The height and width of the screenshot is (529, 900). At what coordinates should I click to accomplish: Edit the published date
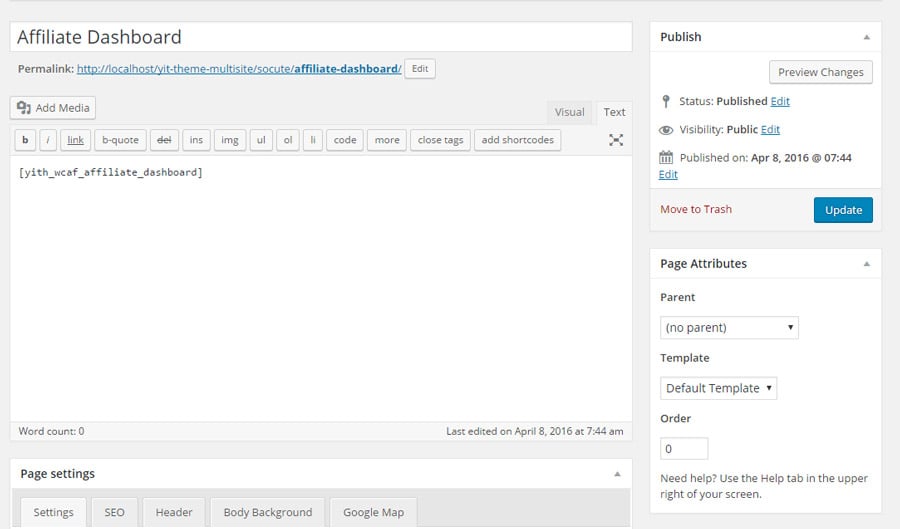(668, 174)
